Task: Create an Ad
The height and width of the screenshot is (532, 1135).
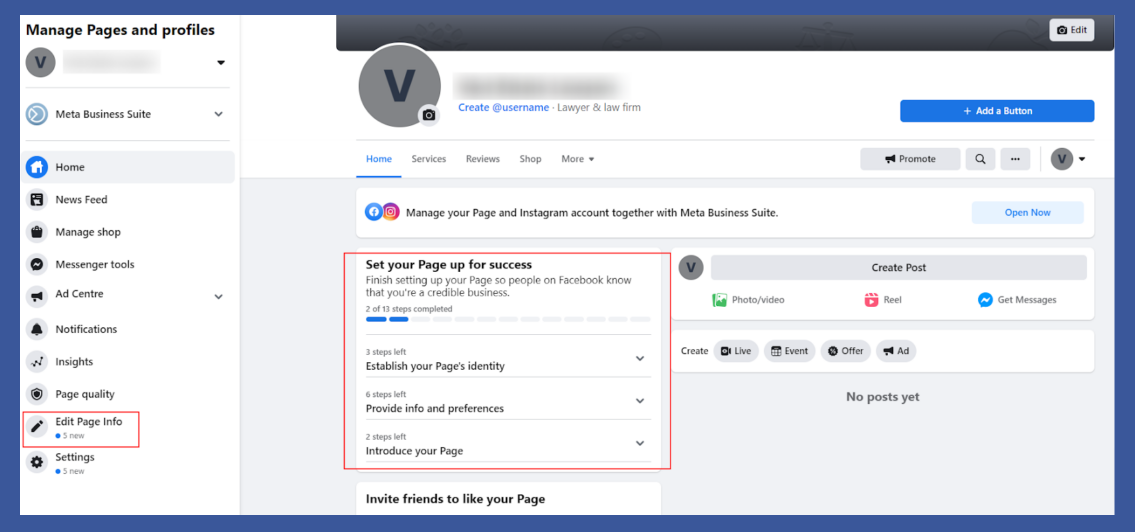Action: point(896,351)
